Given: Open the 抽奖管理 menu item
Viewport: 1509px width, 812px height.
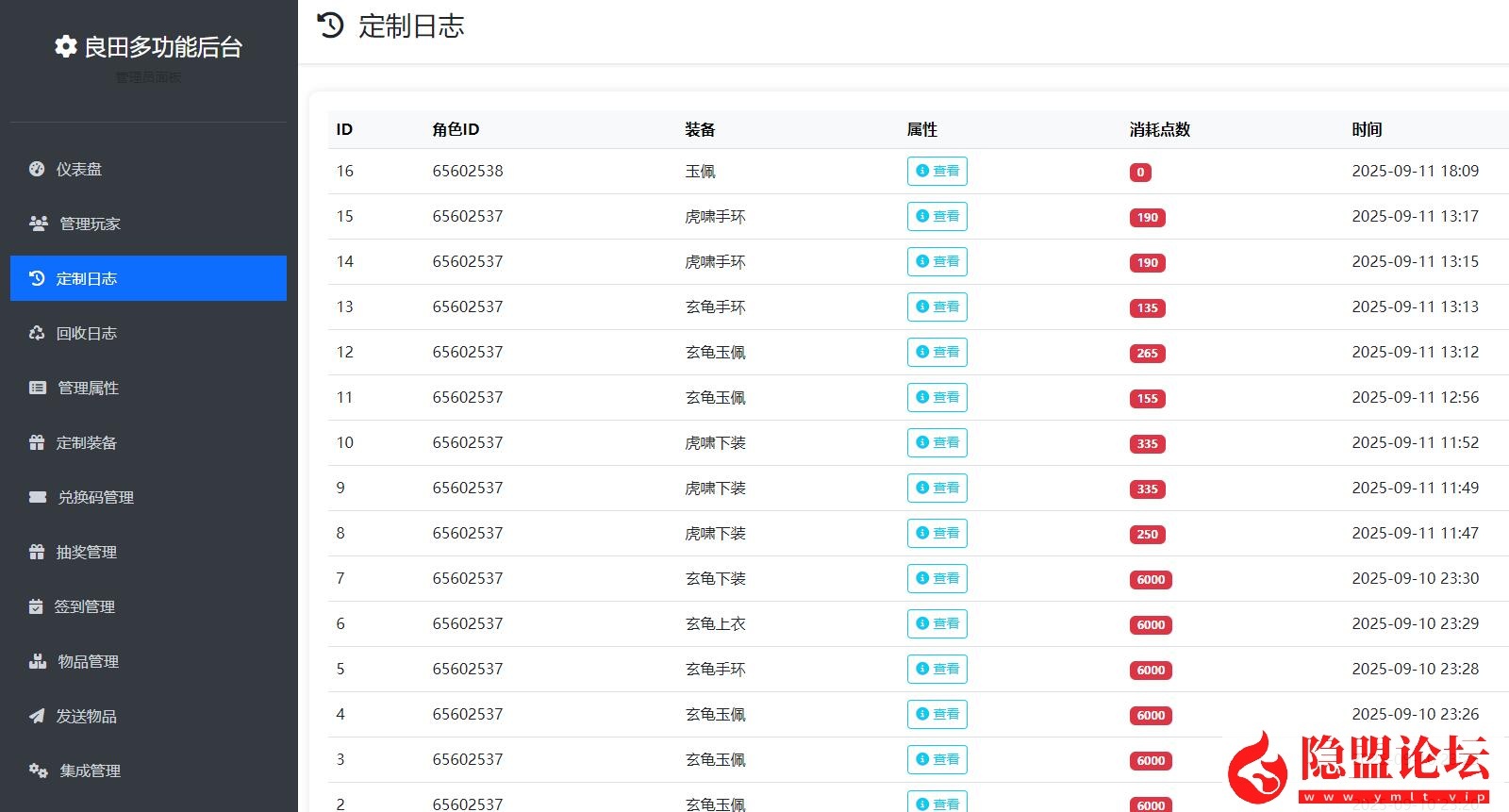Looking at the screenshot, I should 86,552.
